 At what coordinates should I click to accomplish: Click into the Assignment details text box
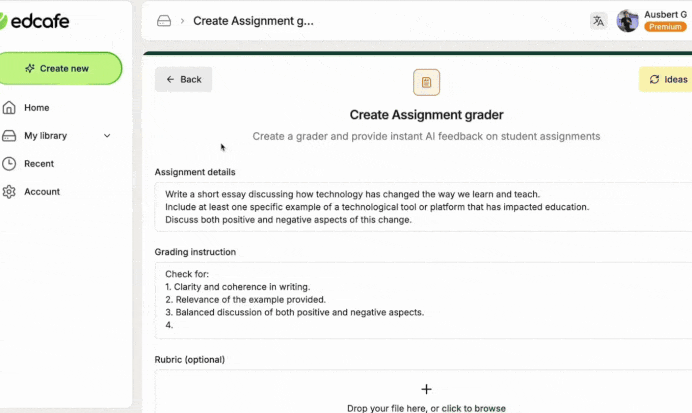pos(423,207)
